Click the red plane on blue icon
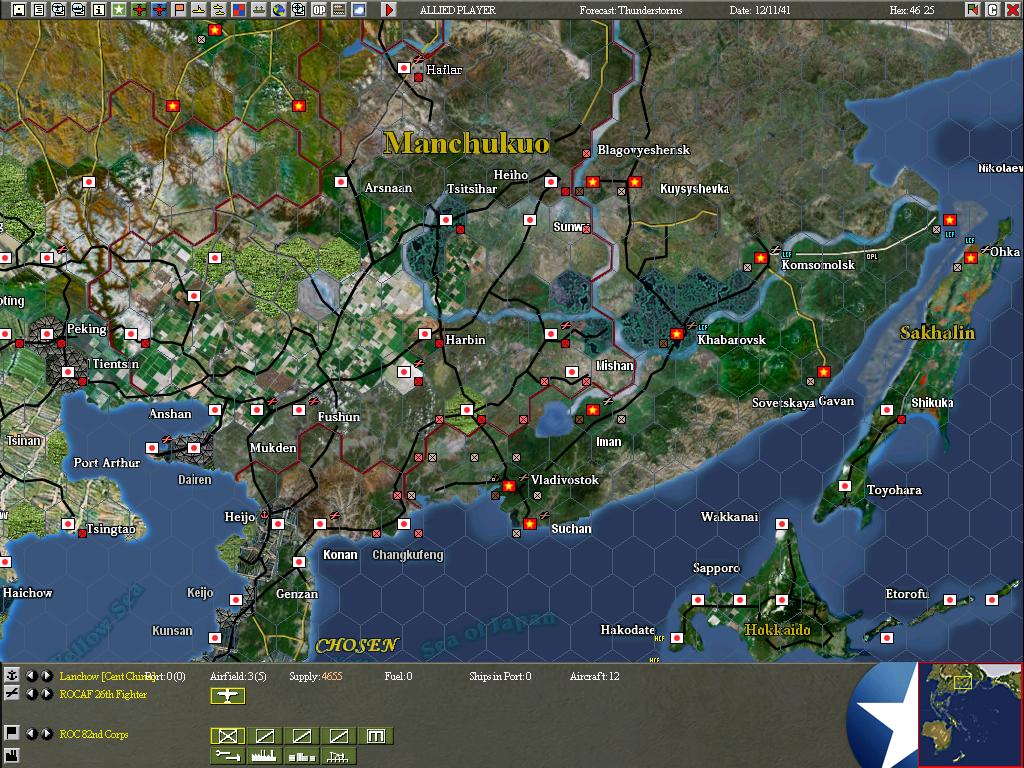The height and width of the screenshot is (768, 1024). (159, 10)
